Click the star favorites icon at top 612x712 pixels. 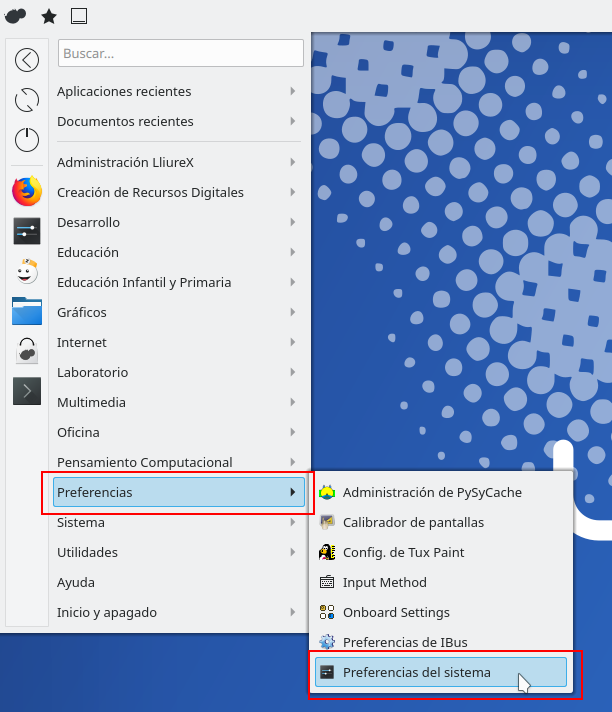click(49, 17)
